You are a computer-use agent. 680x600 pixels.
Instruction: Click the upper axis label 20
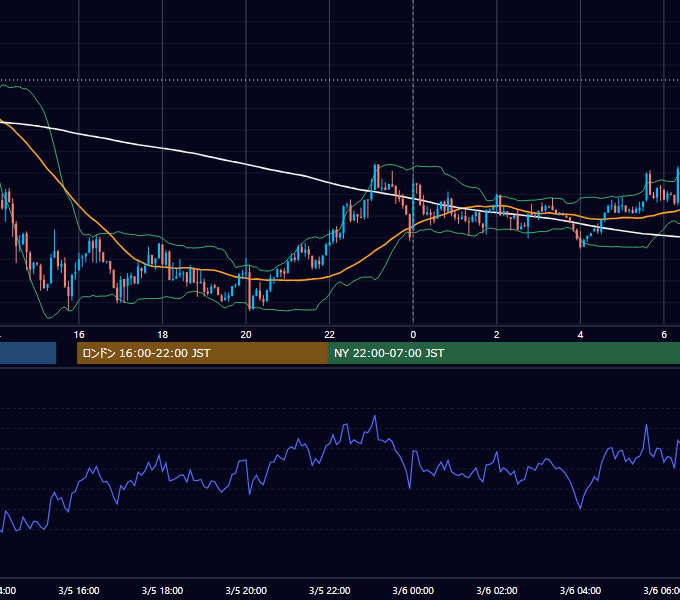246,335
